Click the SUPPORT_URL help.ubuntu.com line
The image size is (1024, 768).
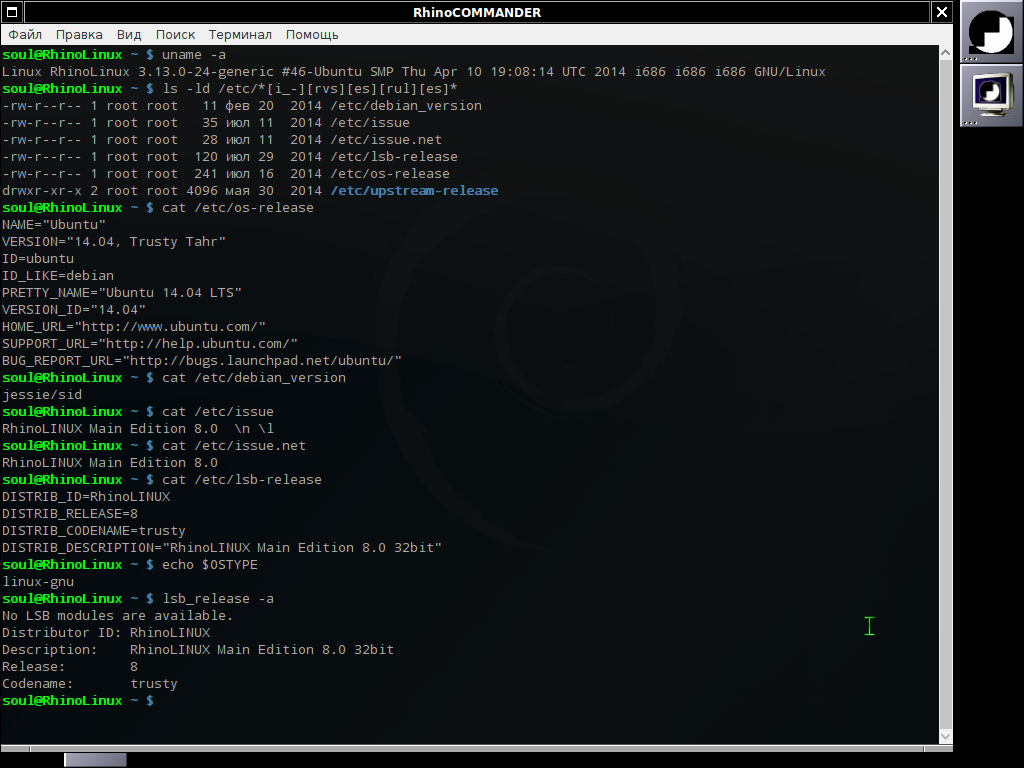[x=150, y=344]
